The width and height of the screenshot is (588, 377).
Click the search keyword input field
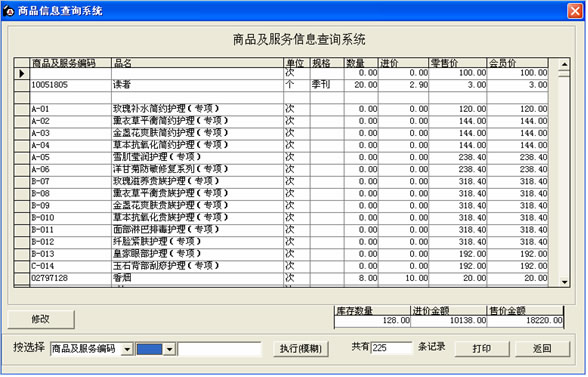219,349
